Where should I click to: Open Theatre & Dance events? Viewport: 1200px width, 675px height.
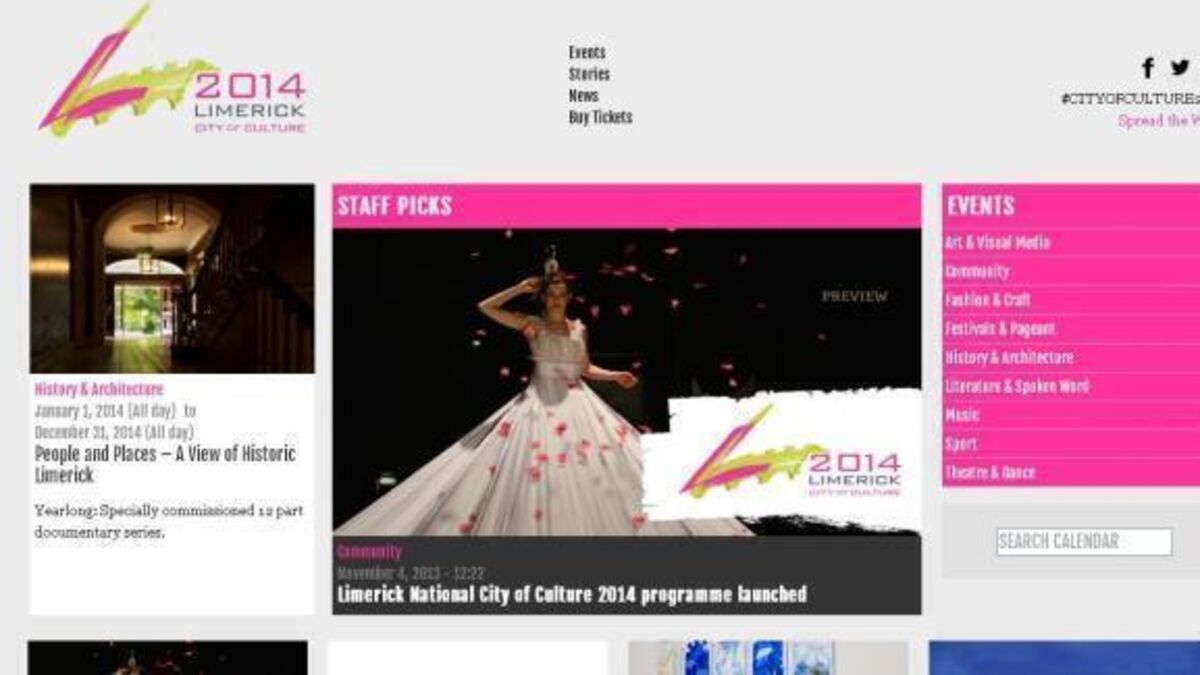pyautogui.click(x=990, y=473)
